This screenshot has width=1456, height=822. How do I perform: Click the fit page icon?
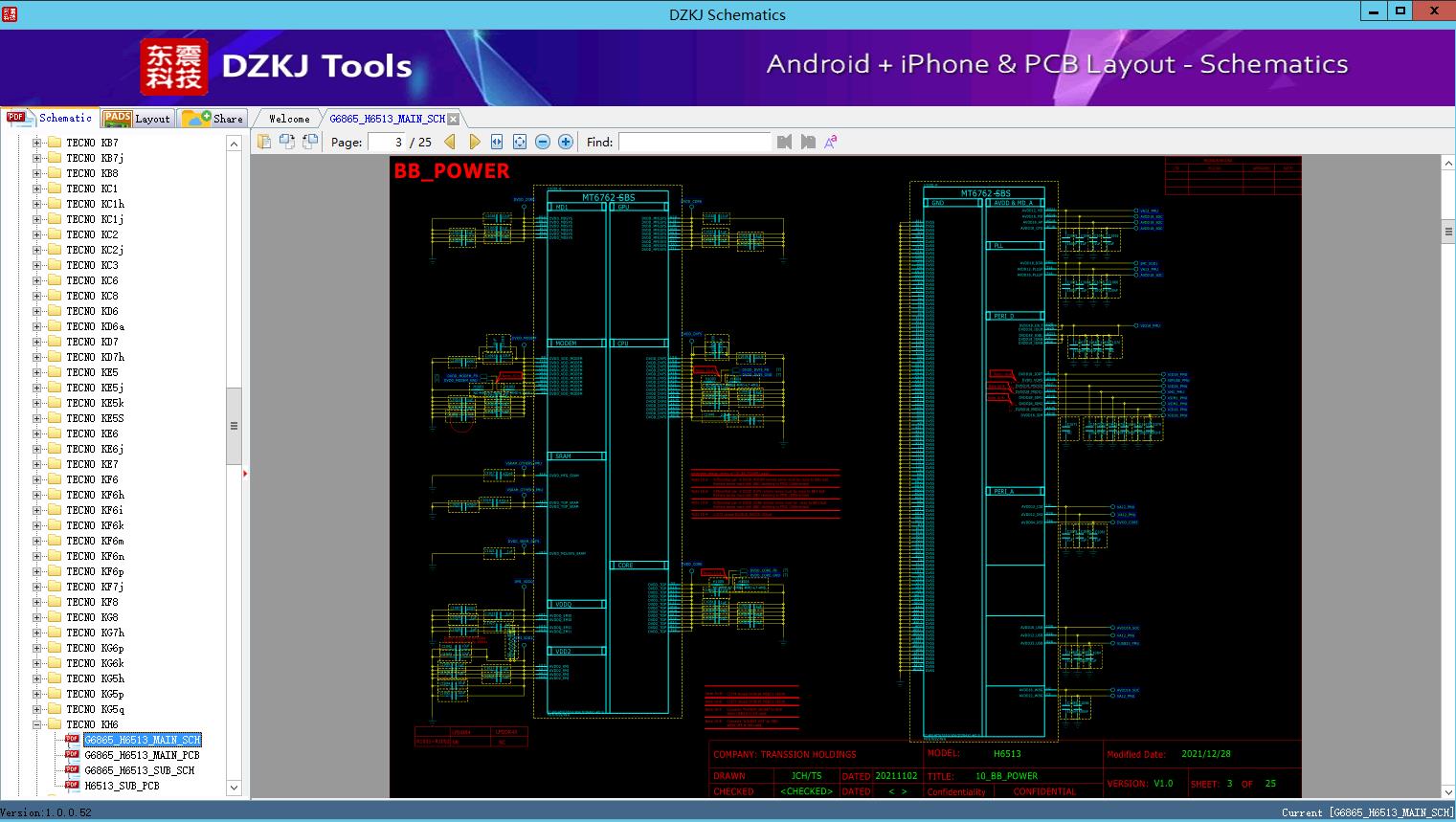coord(520,142)
